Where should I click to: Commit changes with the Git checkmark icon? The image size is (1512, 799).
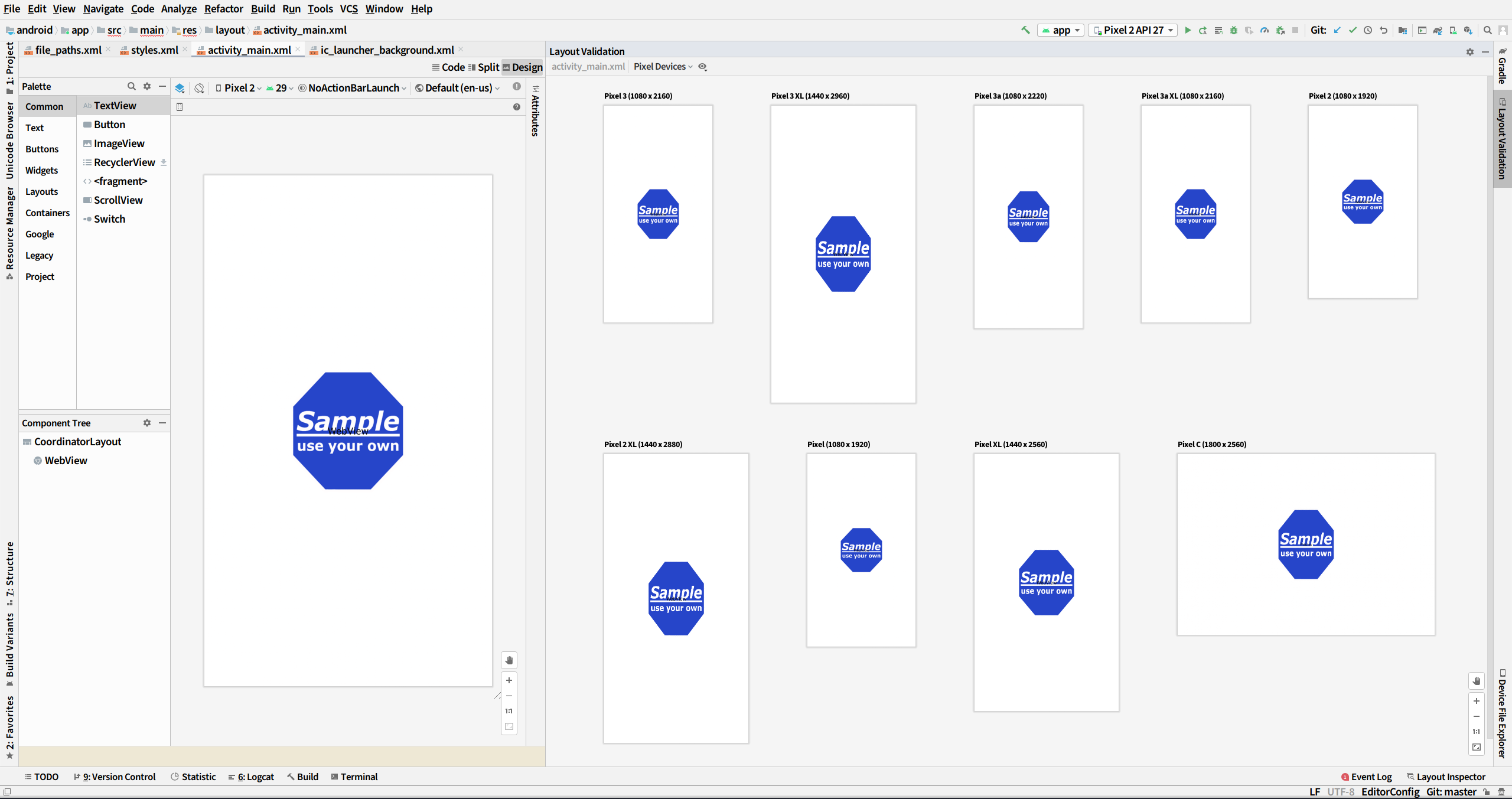(1352, 30)
